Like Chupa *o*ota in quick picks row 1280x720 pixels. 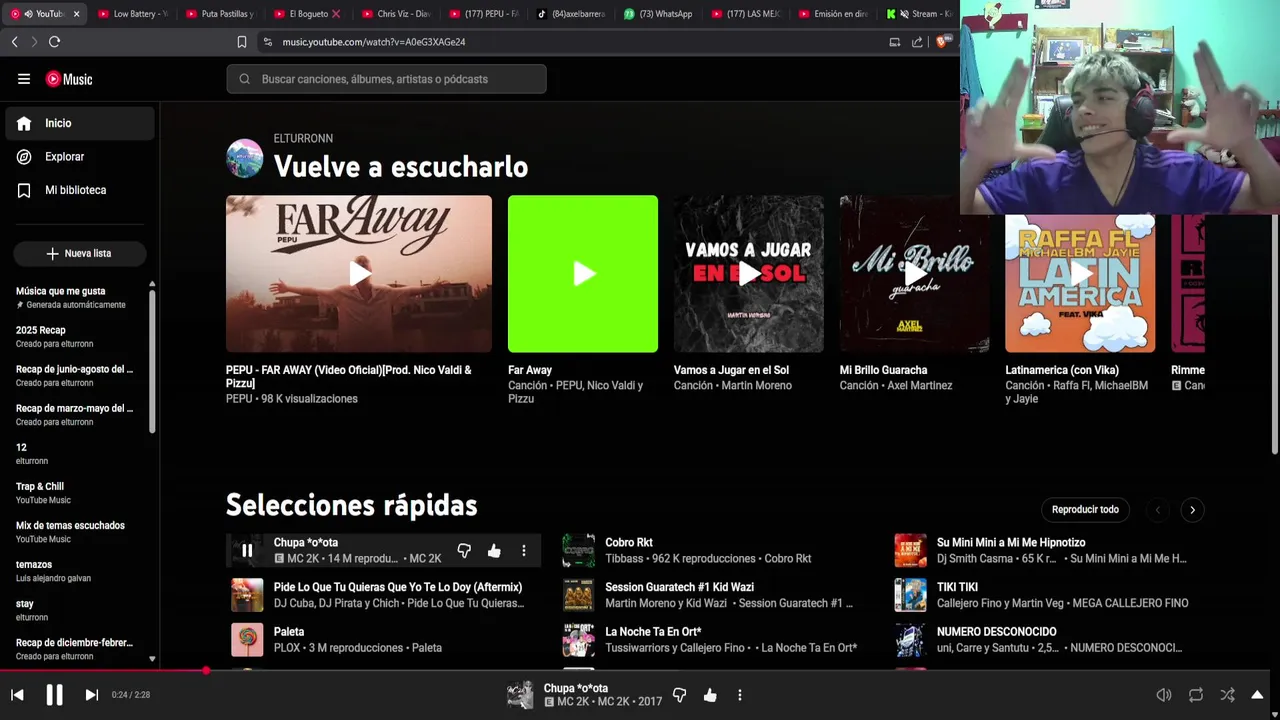(494, 551)
